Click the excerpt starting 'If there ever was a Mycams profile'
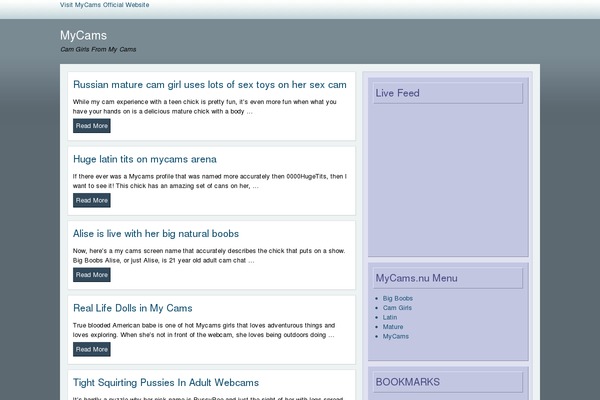600x400 pixels. [x=210, y=181]
